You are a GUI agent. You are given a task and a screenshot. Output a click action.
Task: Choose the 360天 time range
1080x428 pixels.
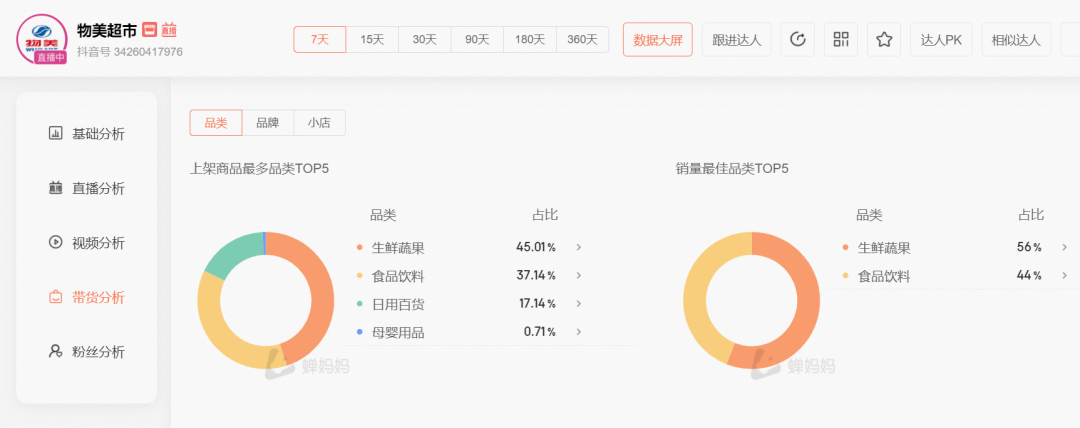[582, 40]
